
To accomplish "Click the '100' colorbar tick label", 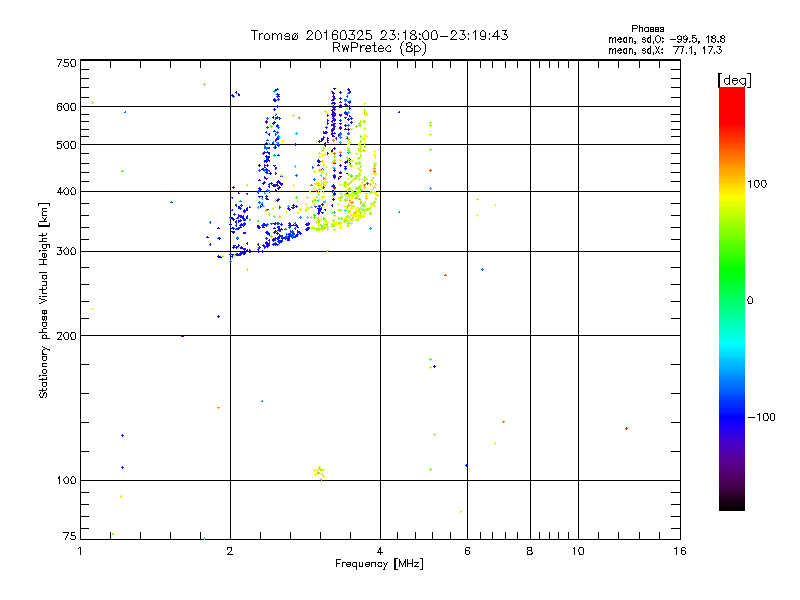I will 757,184.
